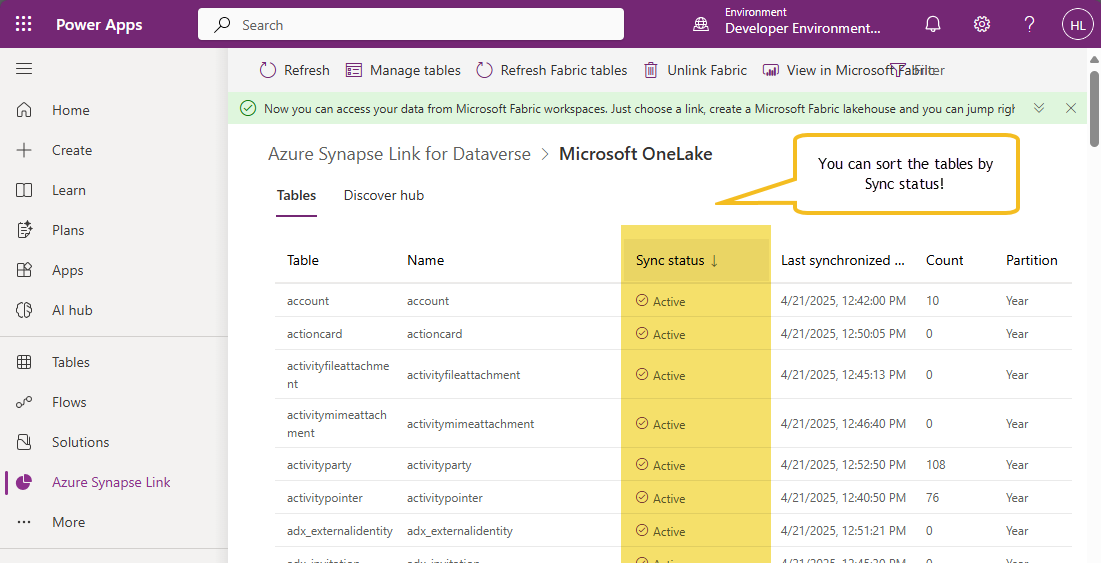Click the Create plus icon
This screenshot has width=1101, height=563.
[24, 150]
